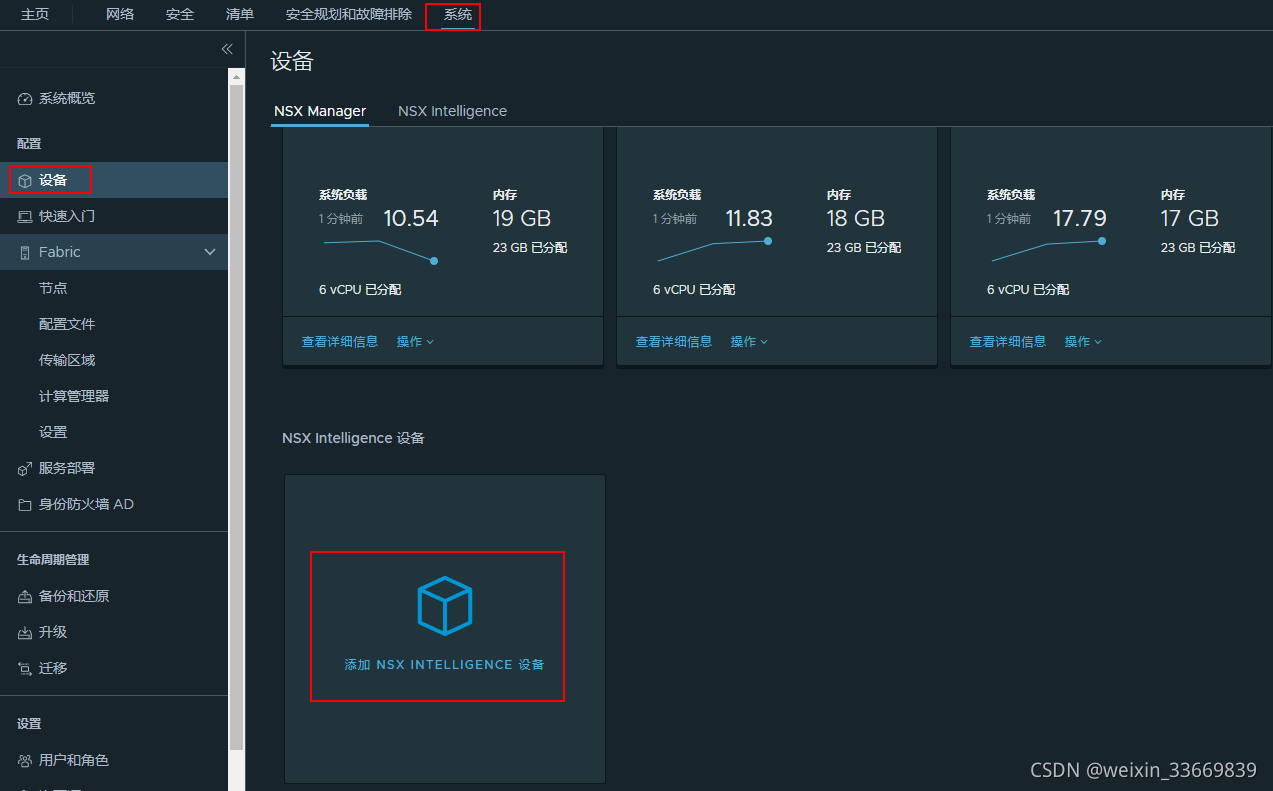1273x791 pixels.
Task: Switch to the NSX Manager tab
Action: tap(320, 111)
